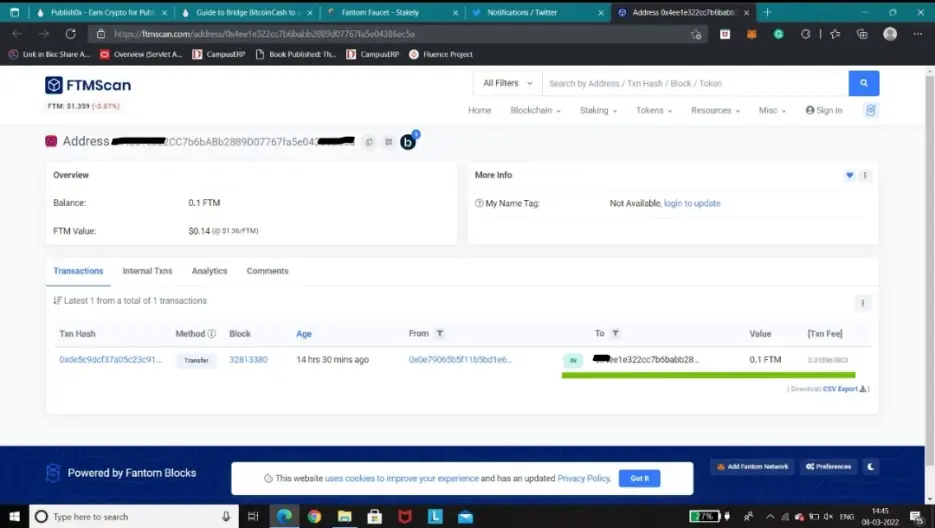Open Microsoft Store from taskbar

click(x=374, y=516)
